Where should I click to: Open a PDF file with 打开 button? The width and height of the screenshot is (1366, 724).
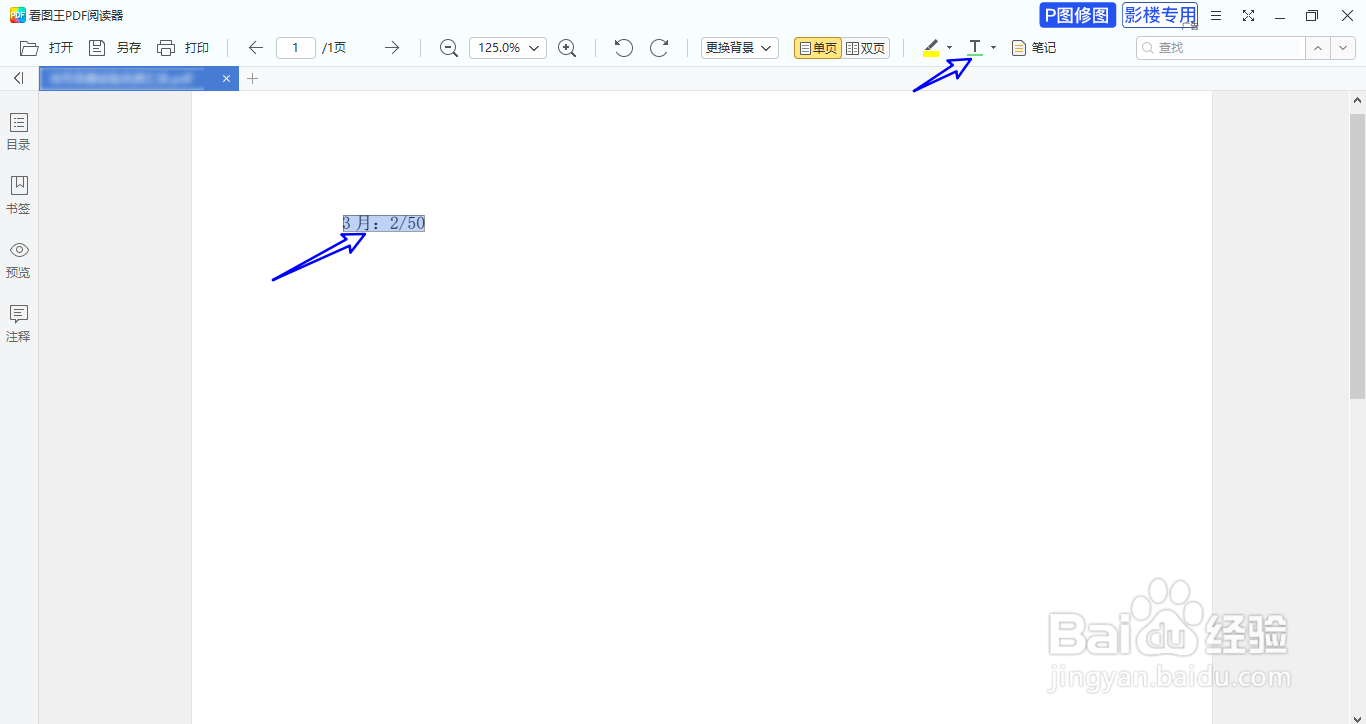tap(46, 48)
